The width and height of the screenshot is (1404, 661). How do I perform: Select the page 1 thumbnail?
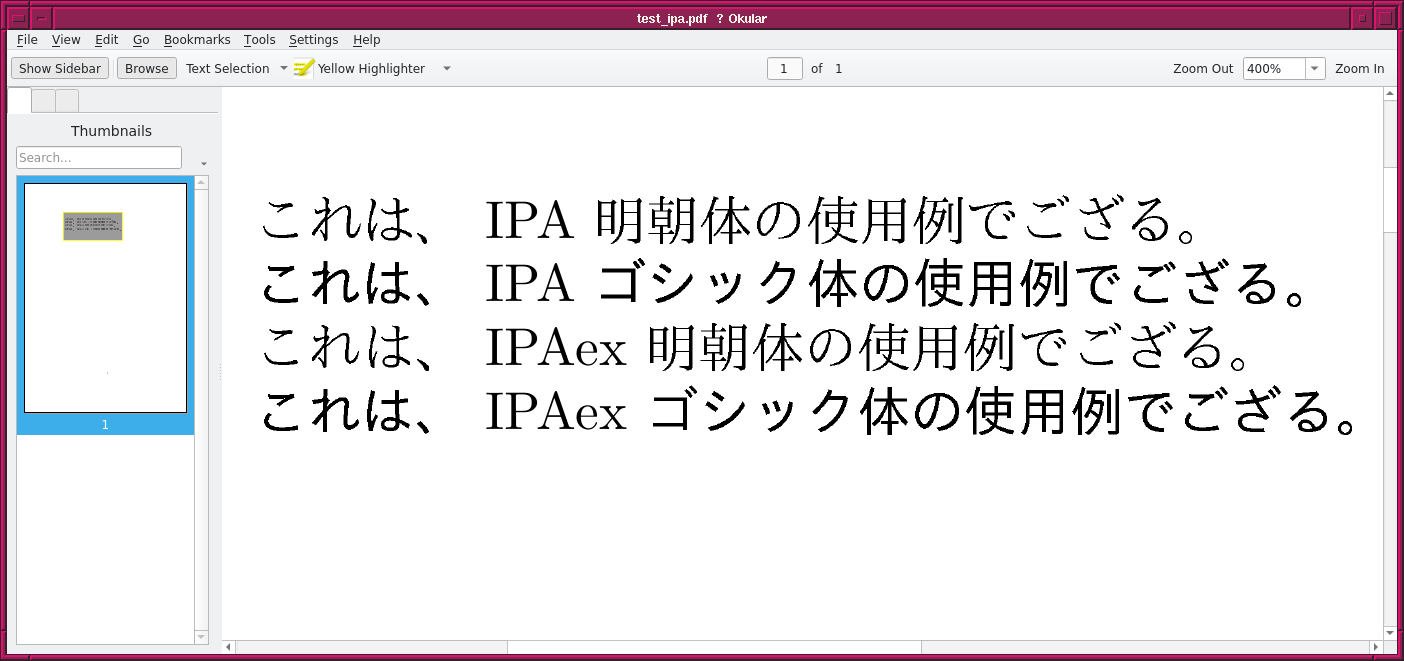pyautogui.click(x=105, y=298)
